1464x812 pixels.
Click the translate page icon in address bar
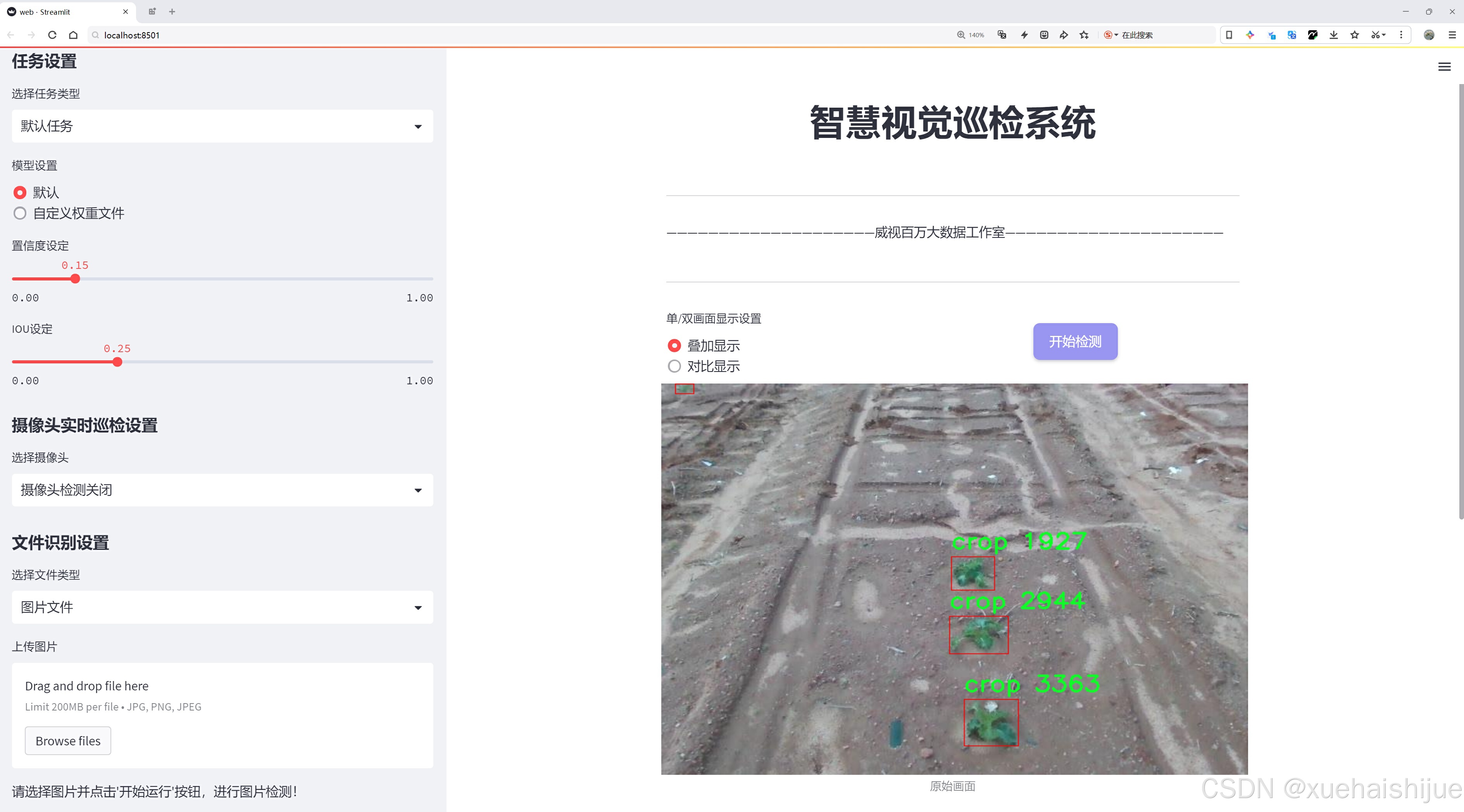coord(1002,35)
